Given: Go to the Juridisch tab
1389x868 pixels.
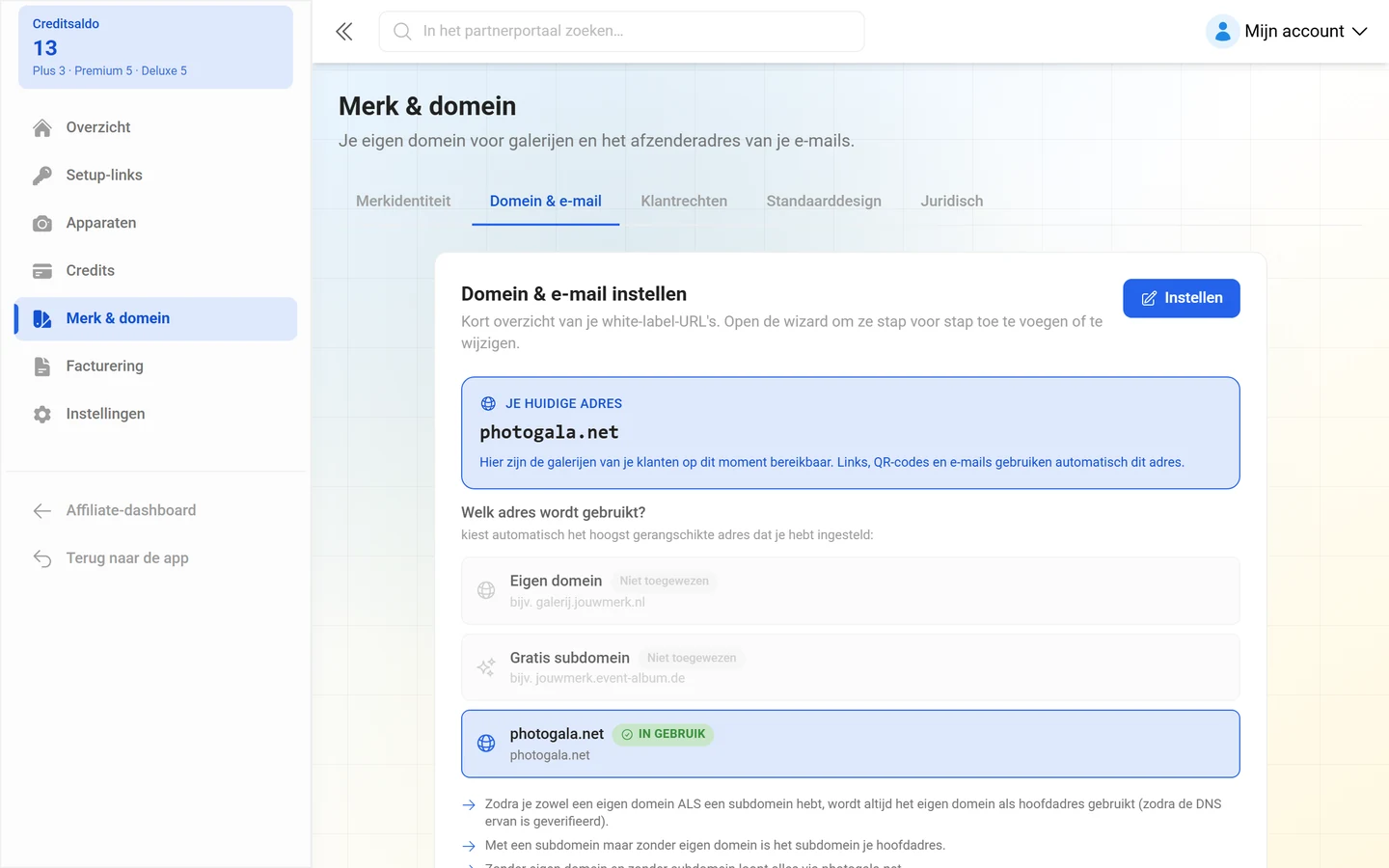Looking at the screenshot, I should pyautogui.click(x=952, y=201).
